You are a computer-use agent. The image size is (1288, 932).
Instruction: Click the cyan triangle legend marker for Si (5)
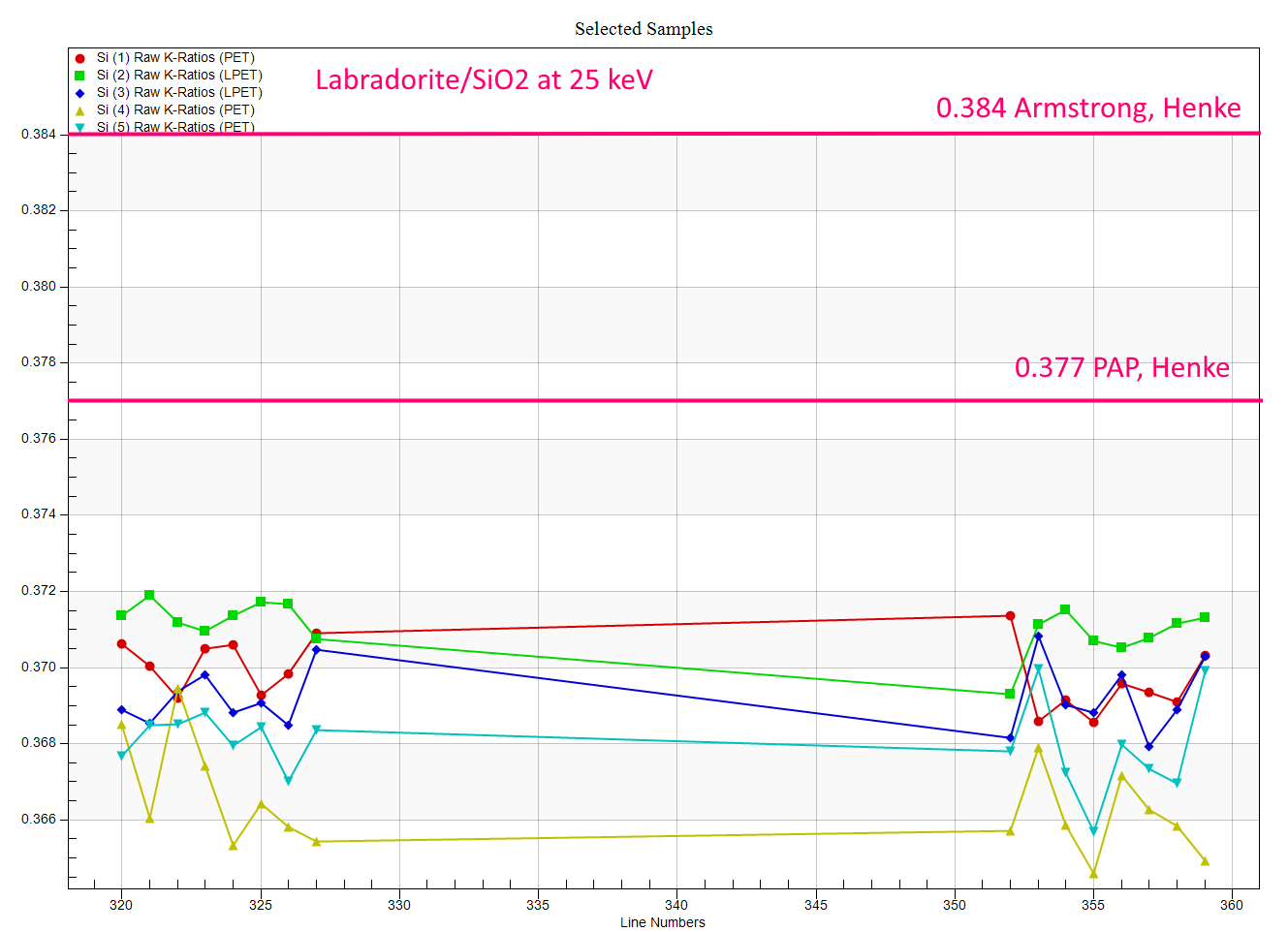[79, 128]
